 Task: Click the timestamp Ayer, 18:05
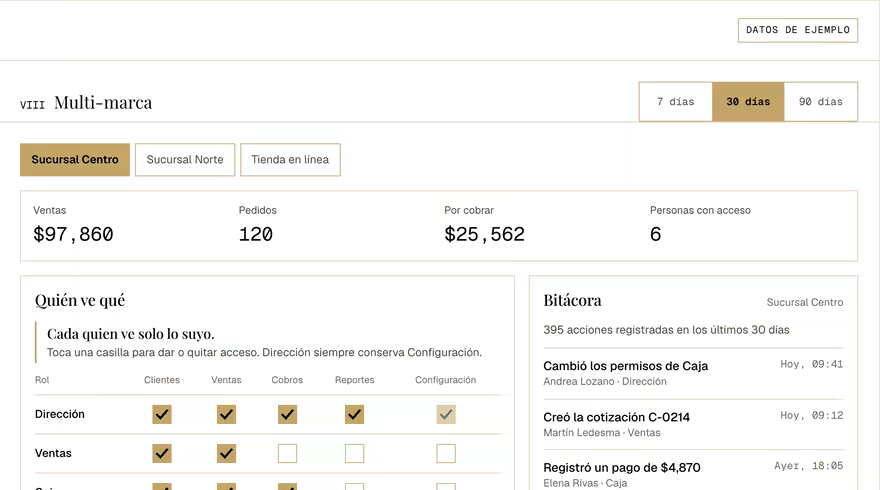tap(809, 466)
